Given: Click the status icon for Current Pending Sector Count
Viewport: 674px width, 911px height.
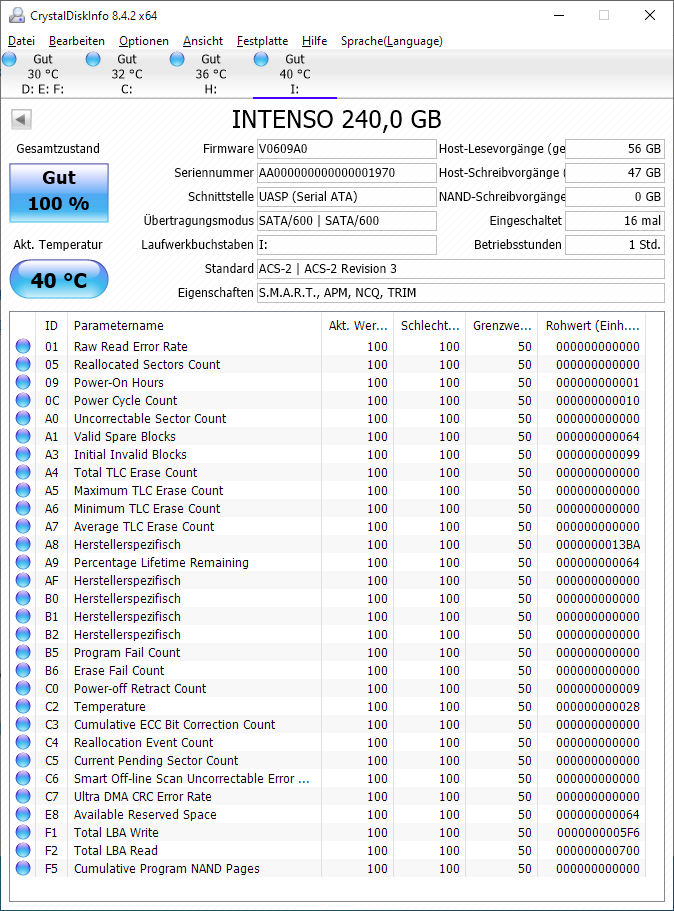Looking at the screenshot, I should point(23,761).
